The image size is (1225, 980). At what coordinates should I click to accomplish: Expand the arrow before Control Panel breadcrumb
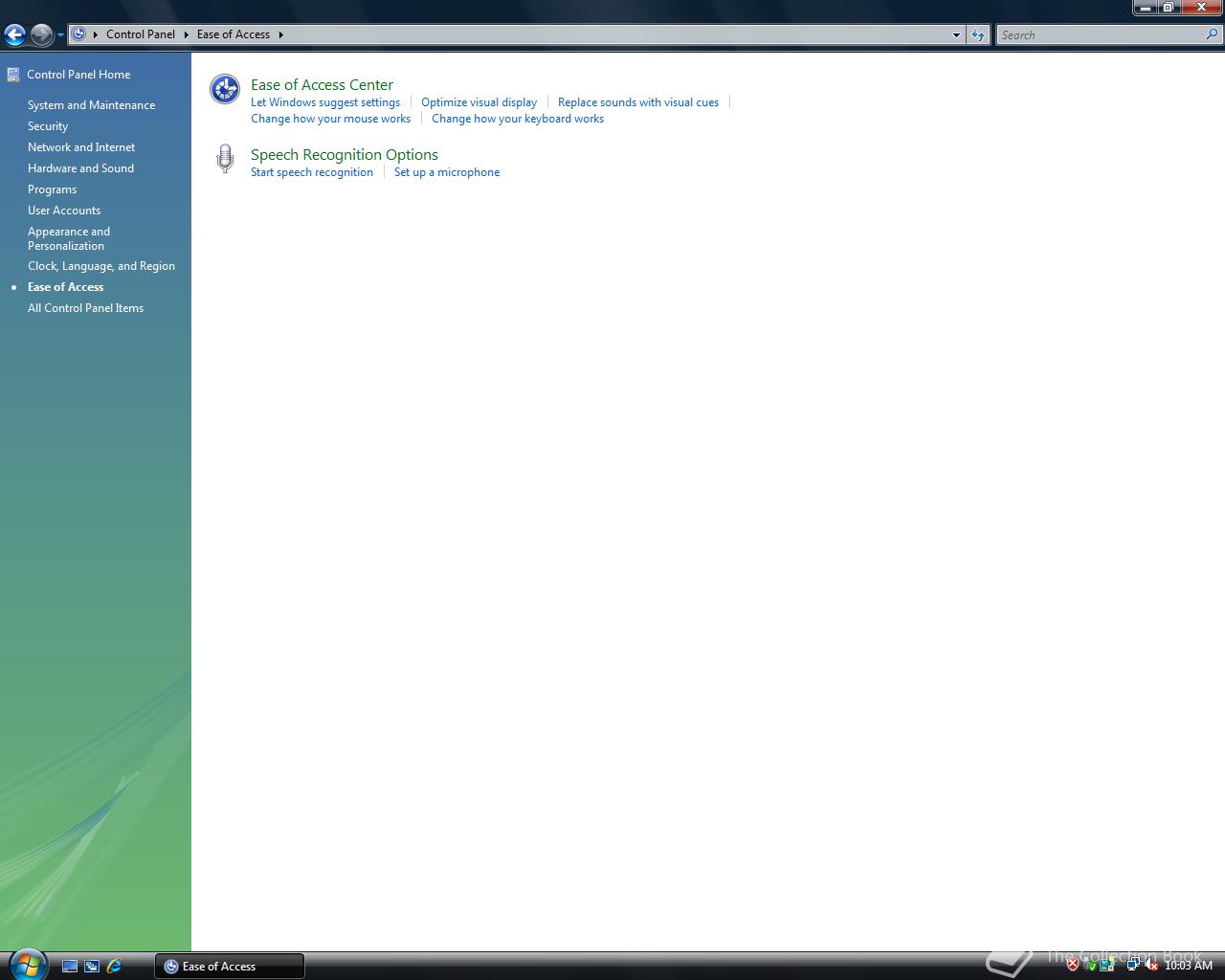pyautogui.click(x=96, y=34)
